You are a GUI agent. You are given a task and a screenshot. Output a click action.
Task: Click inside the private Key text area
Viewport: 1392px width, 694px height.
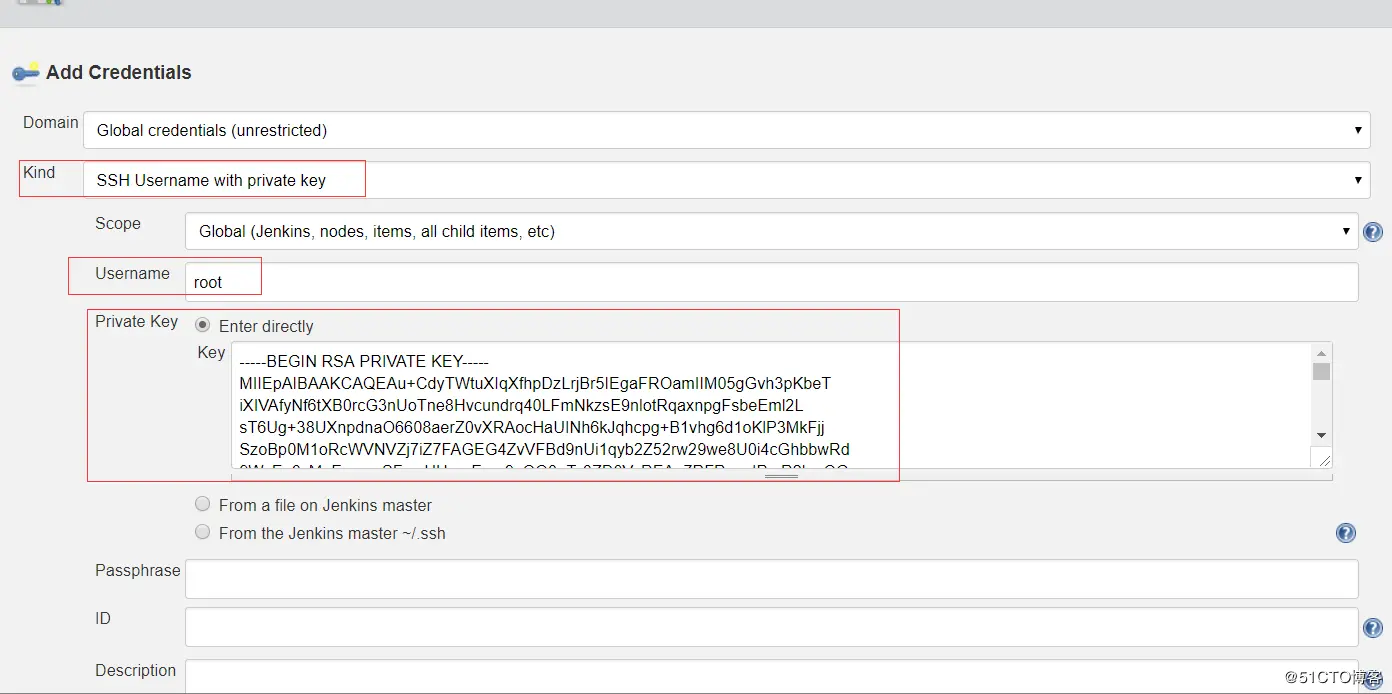771,405
